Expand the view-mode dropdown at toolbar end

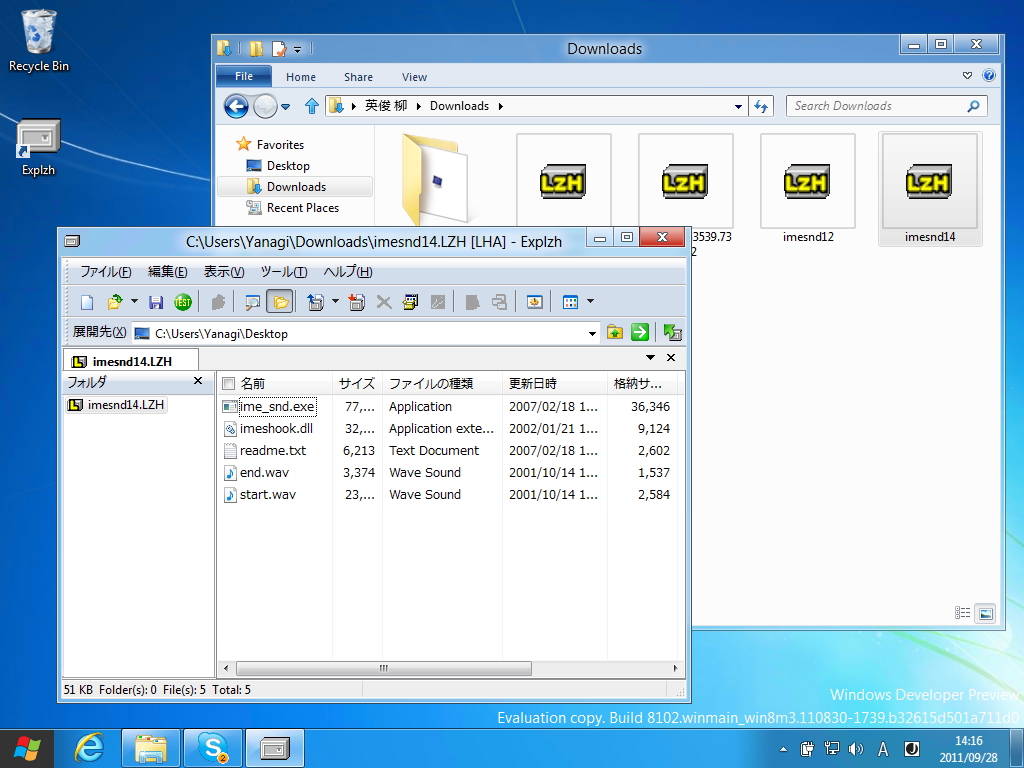point(590,301)
